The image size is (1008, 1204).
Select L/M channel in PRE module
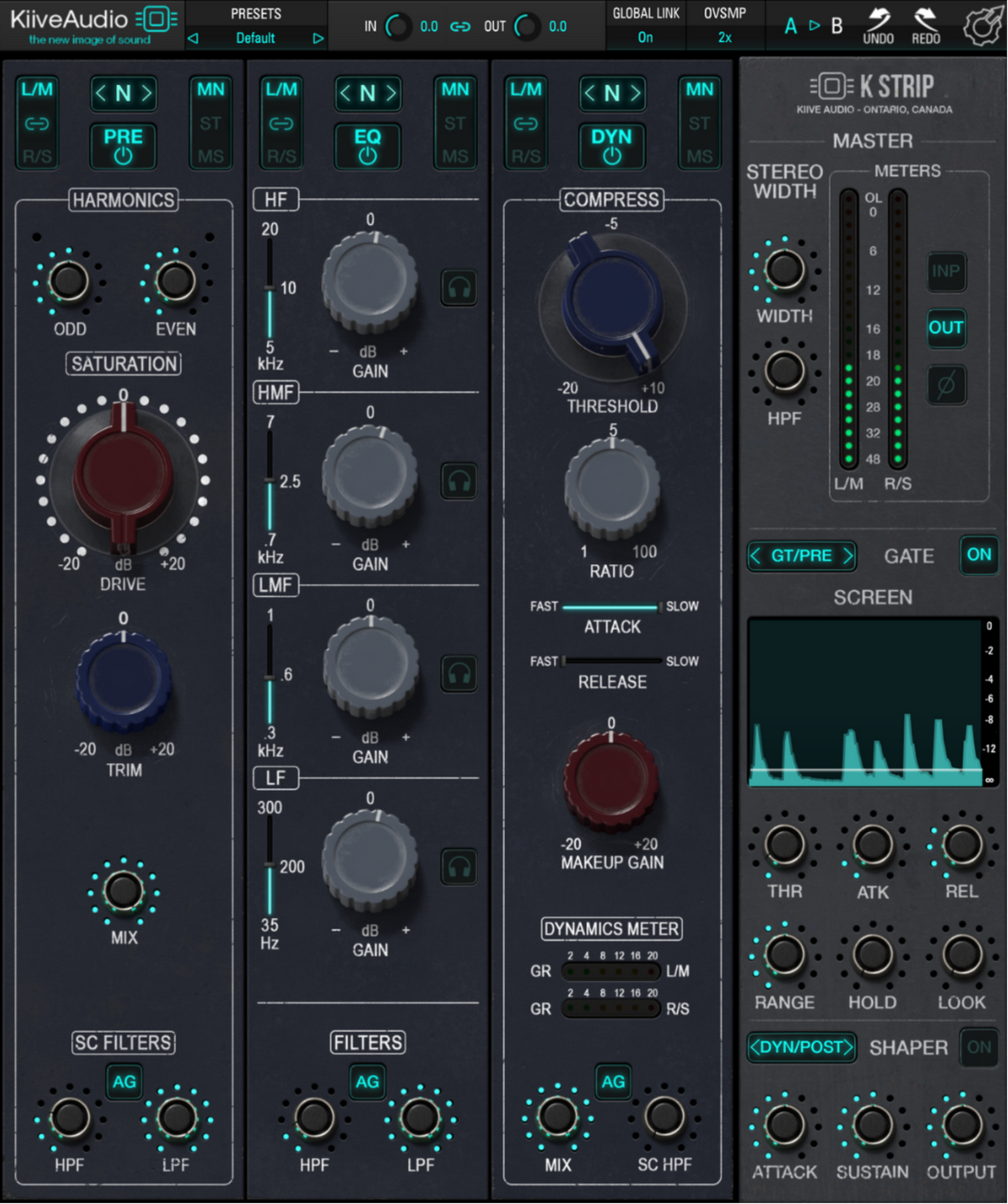tap(36, 90)
